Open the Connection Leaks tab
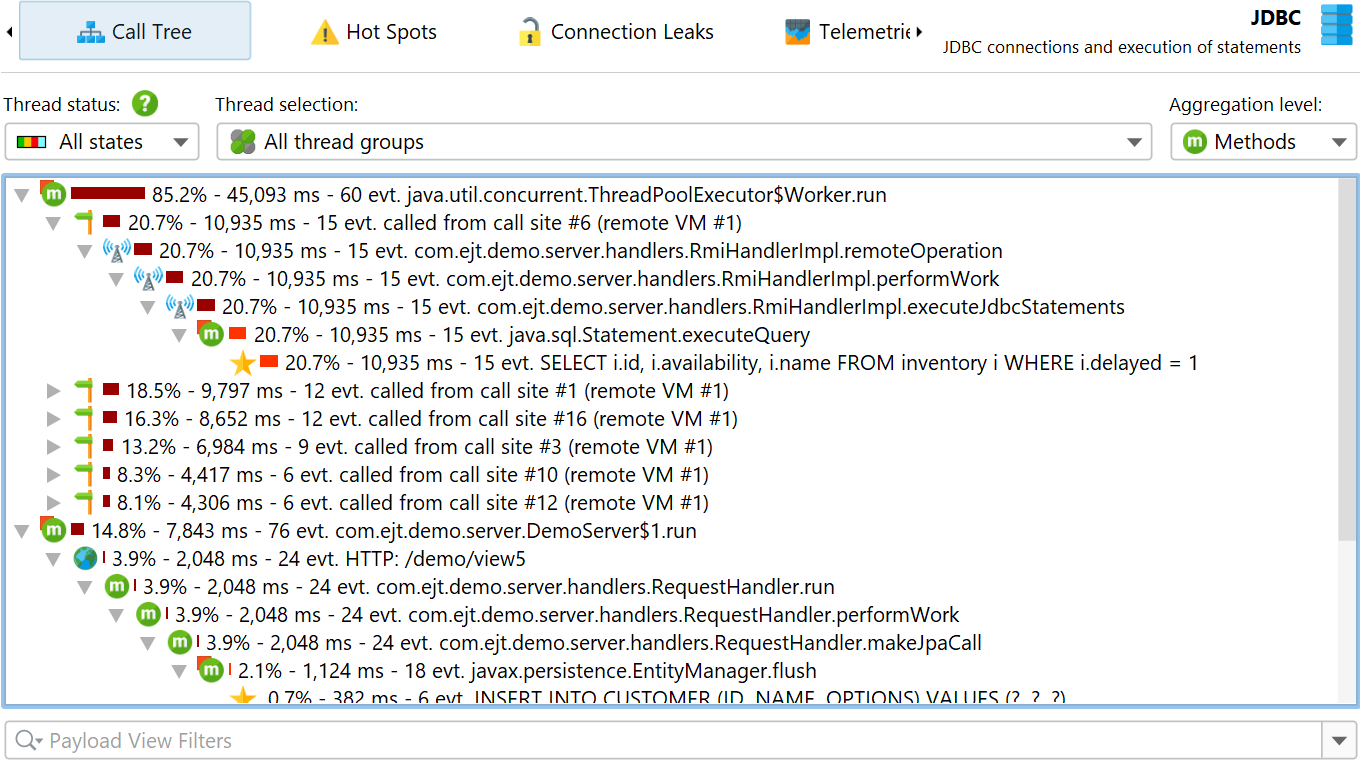This screenshot has height=763, width=1360. 615,32
